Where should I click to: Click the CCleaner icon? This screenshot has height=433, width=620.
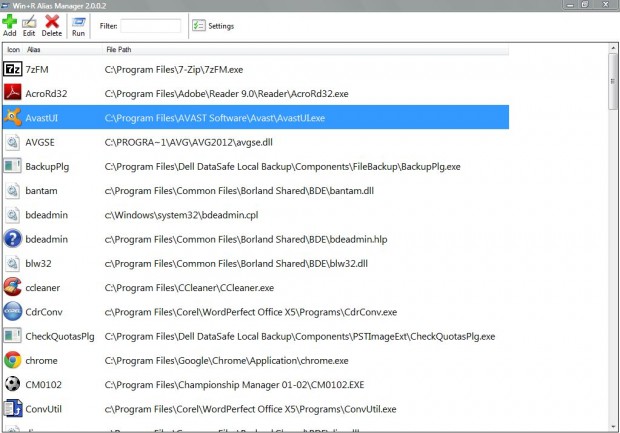click(x=12, y=287)
